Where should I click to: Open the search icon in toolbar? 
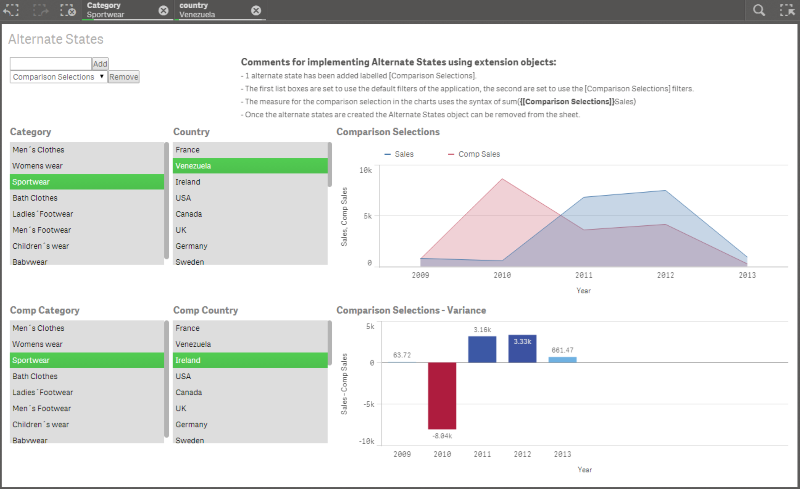pyautogui.click(x=760, y=10)
